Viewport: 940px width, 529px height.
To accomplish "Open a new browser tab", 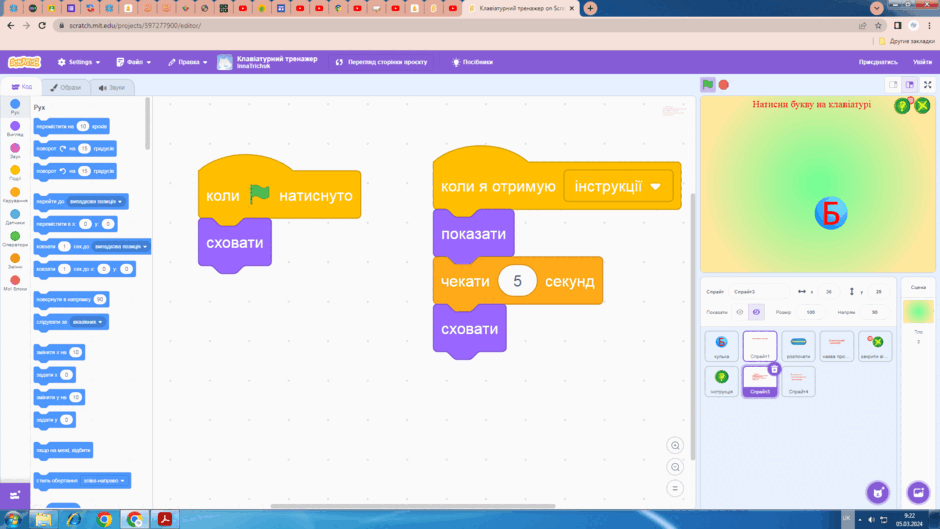I will coord(590,8).
